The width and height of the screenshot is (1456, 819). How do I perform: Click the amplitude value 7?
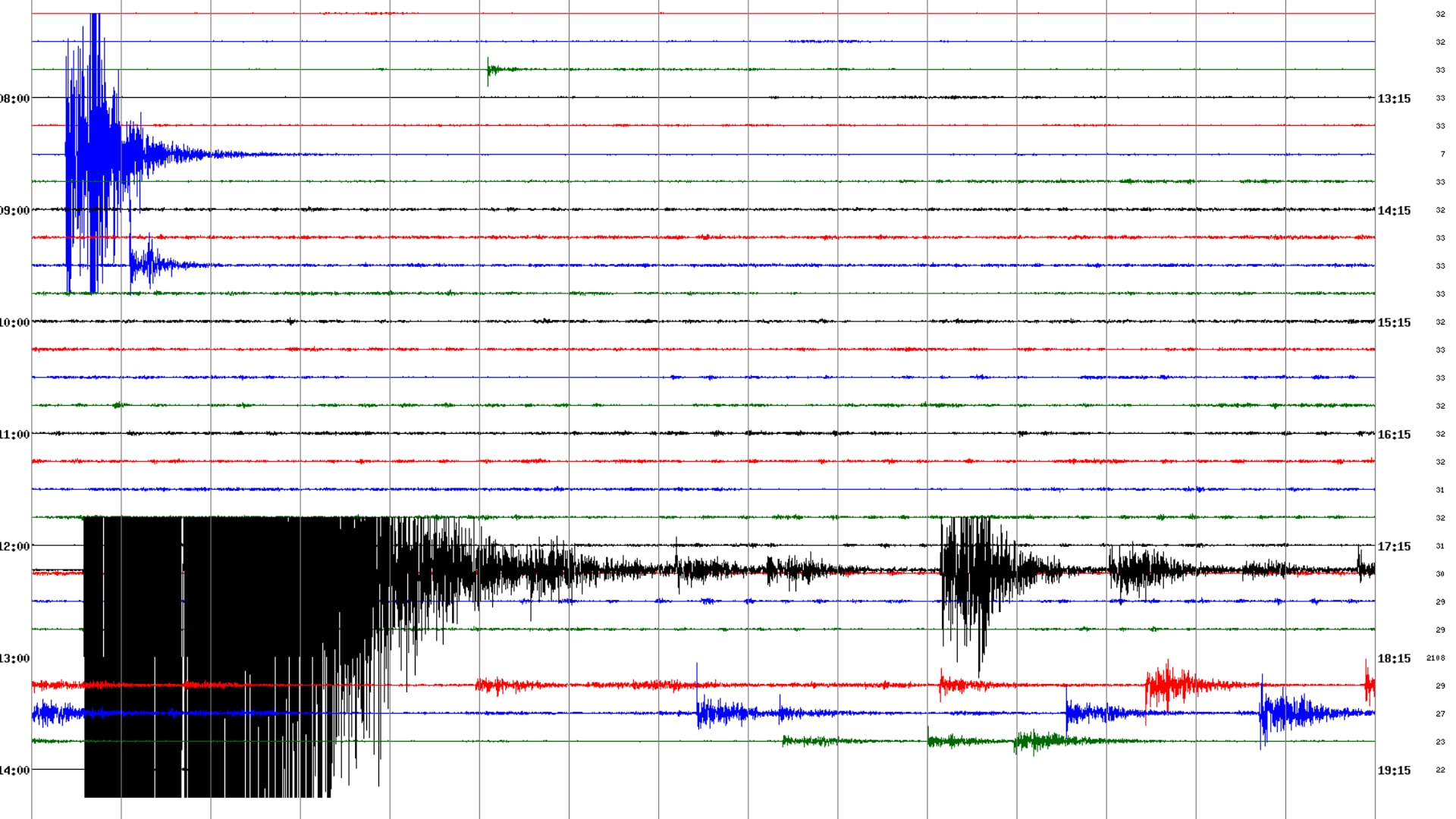(1442, 155)
